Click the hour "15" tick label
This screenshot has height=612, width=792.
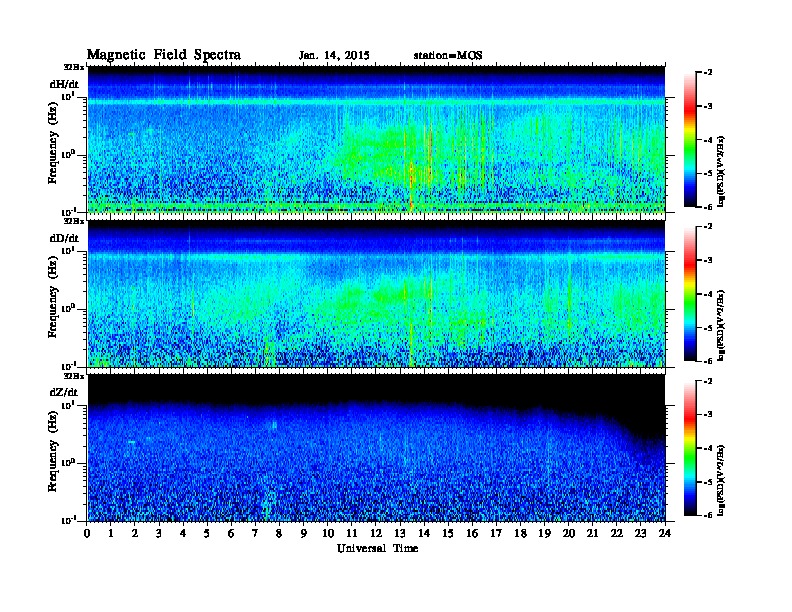click(448, 533)
